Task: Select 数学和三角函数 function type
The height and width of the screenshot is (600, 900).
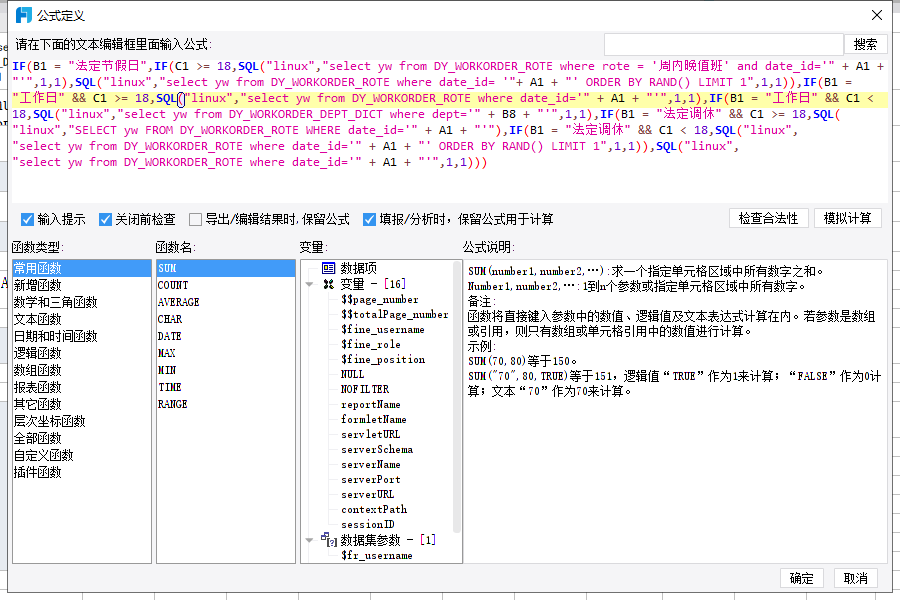Action: pos(82,302)
